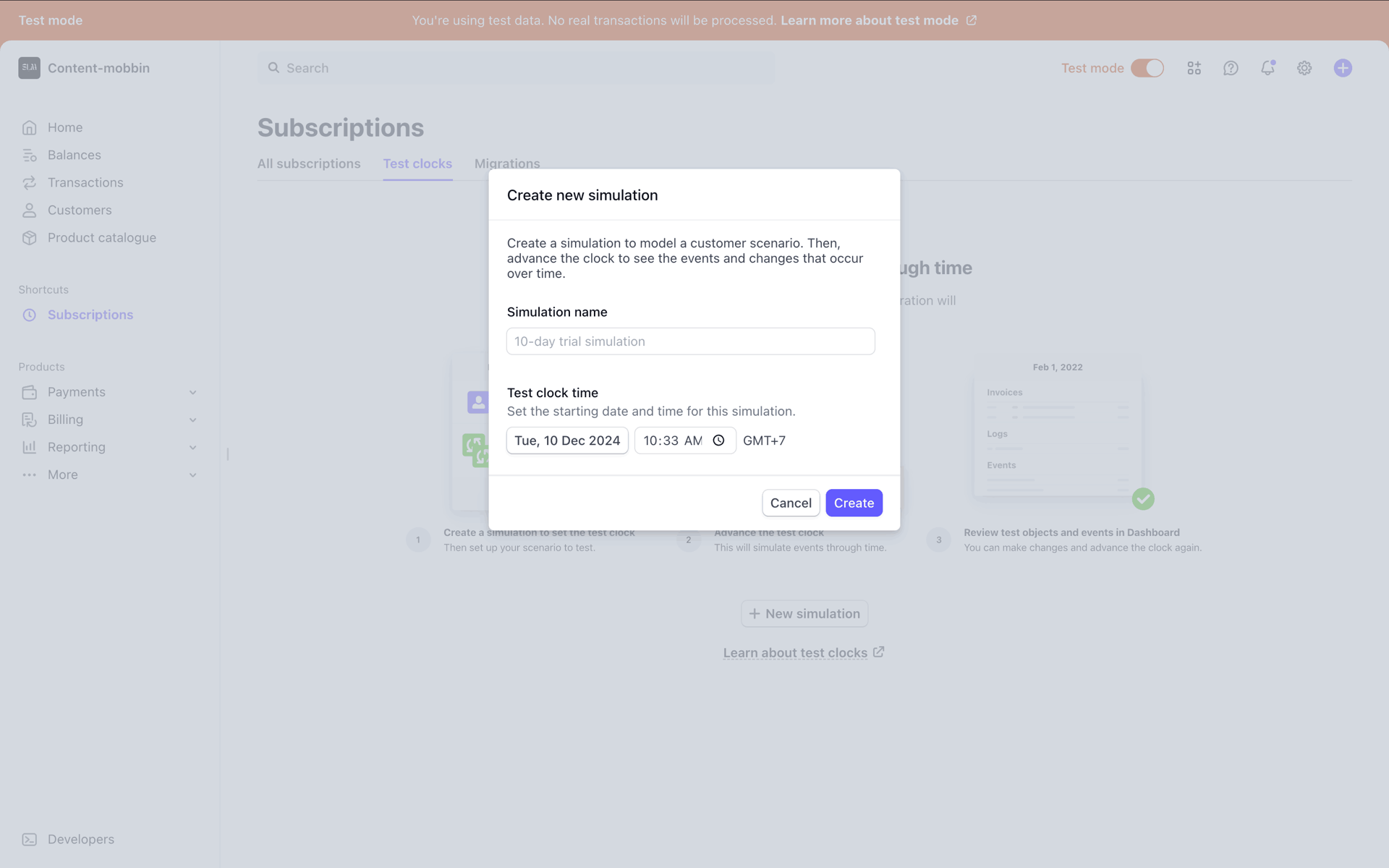Click the Product catalogue box icon
The width and height of the screenshot is (1389, 868).
[x=29, y=237]
